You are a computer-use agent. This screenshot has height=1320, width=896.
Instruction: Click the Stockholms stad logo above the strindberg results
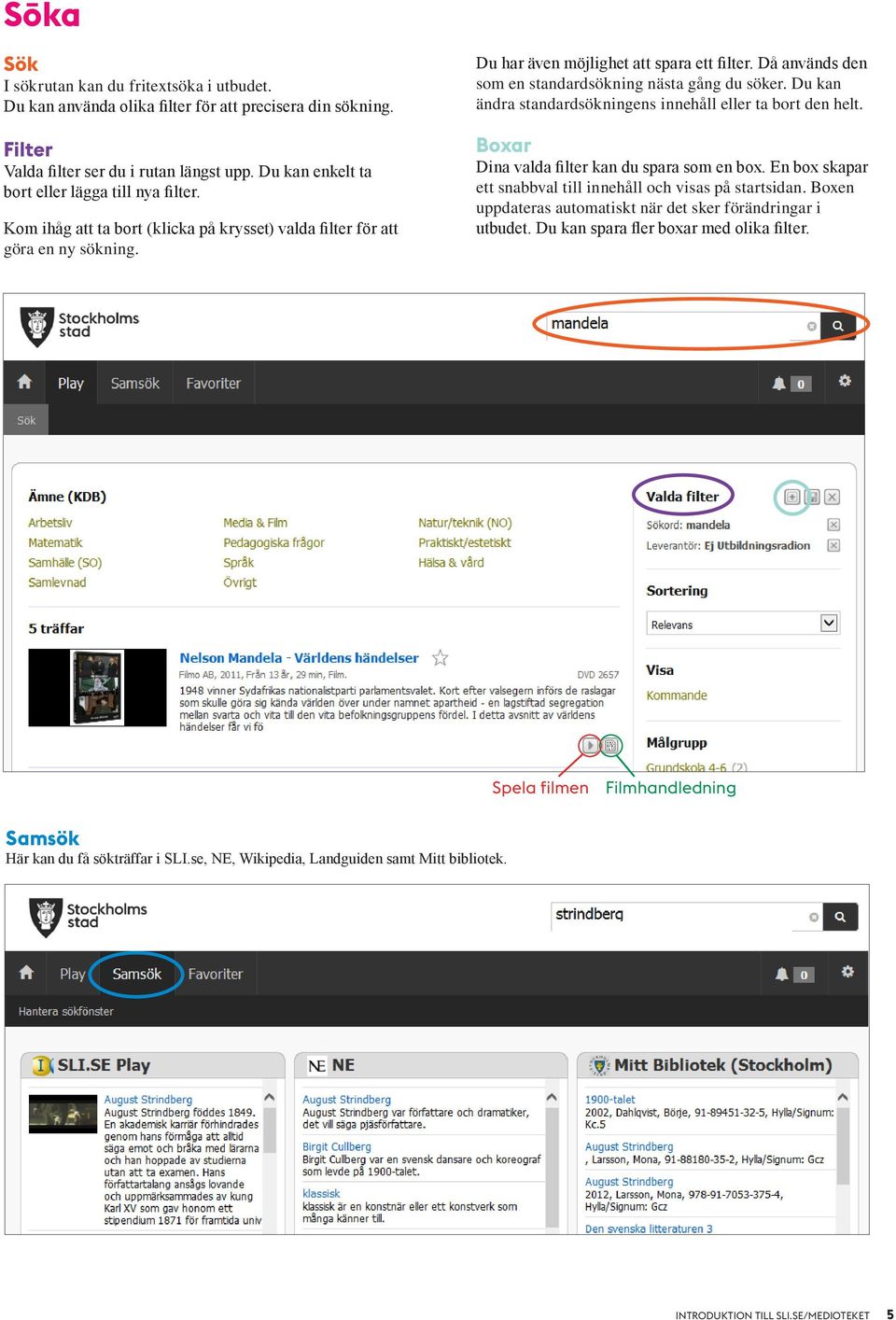coord(88,917)
